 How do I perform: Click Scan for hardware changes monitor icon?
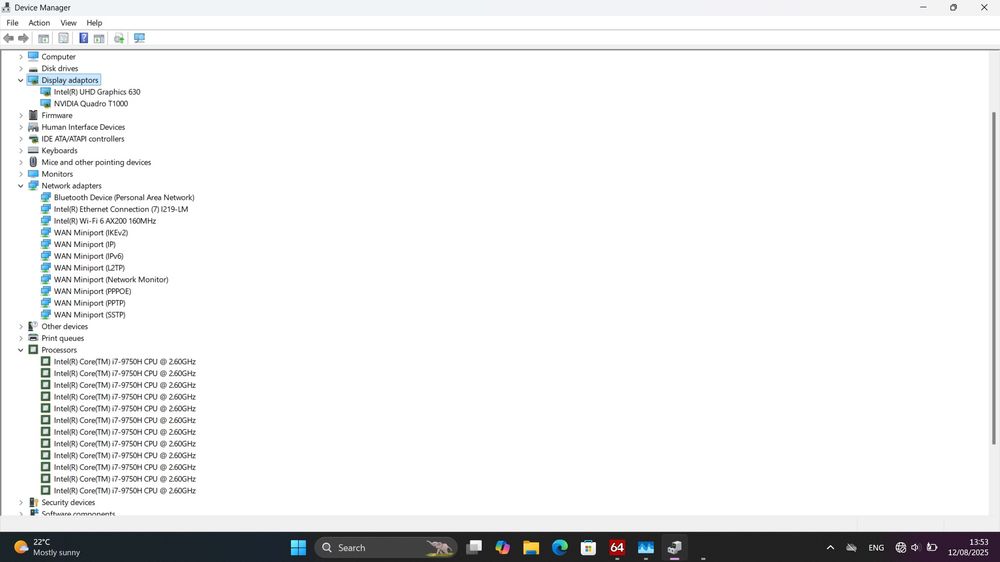139,38
